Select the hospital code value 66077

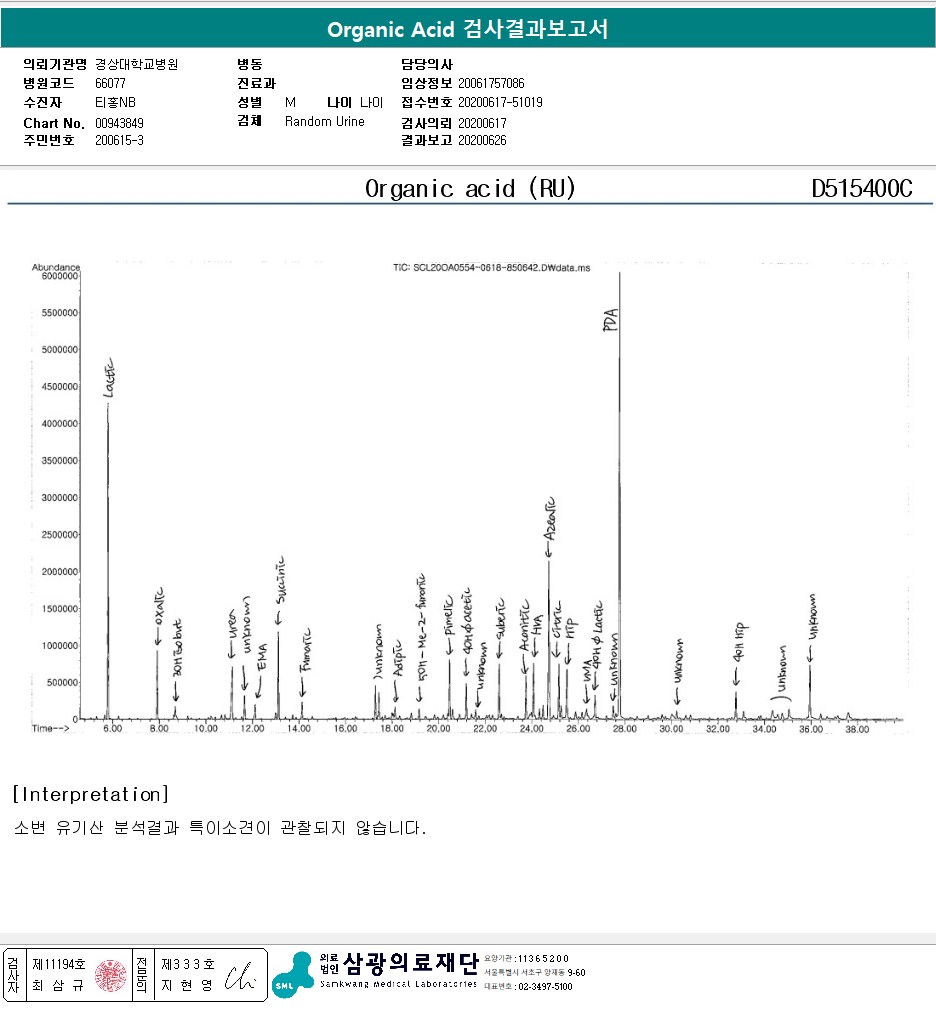pos(110,83)
